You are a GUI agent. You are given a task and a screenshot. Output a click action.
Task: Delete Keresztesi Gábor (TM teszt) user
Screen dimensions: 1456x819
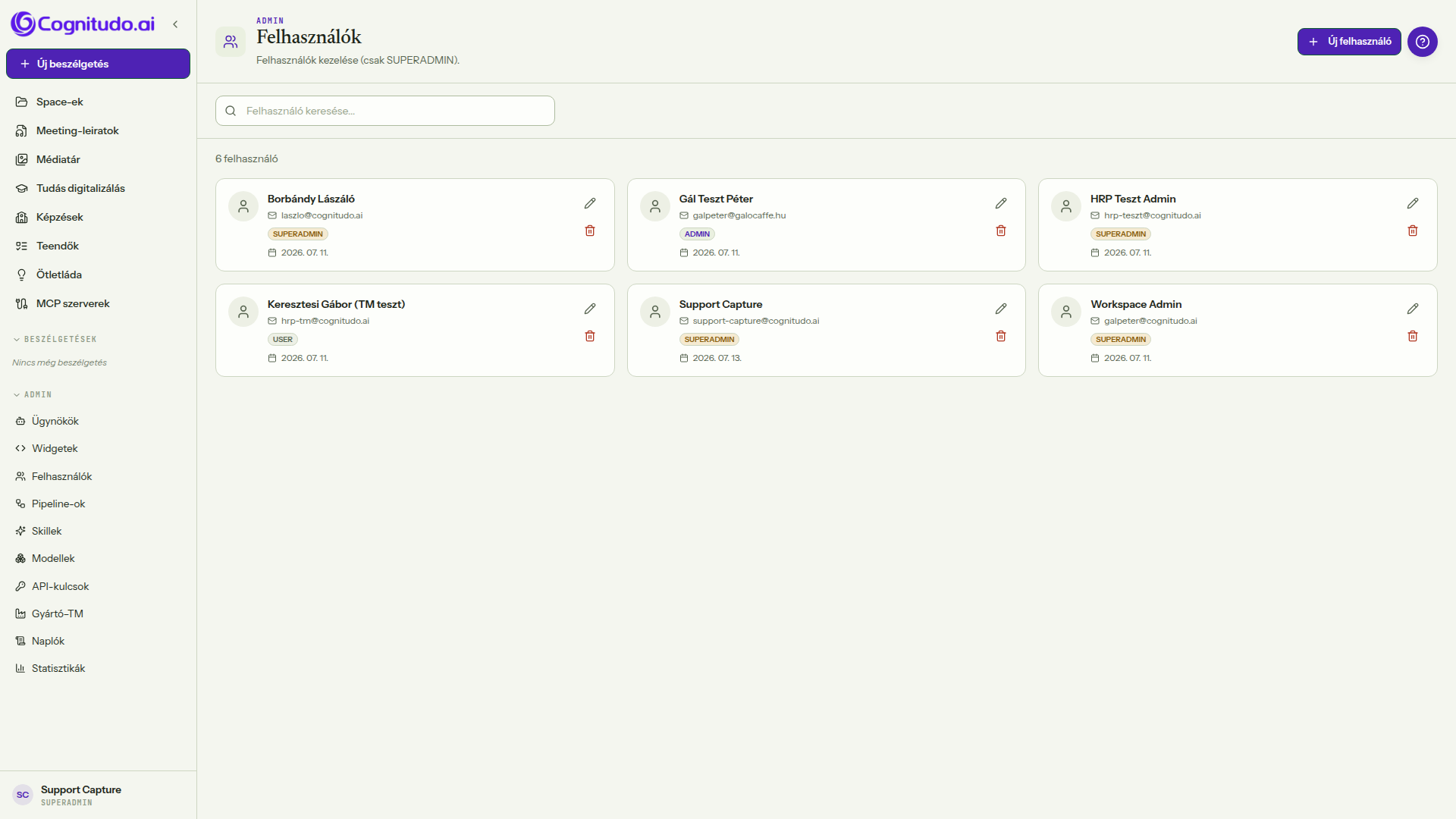tap(590, 336)
